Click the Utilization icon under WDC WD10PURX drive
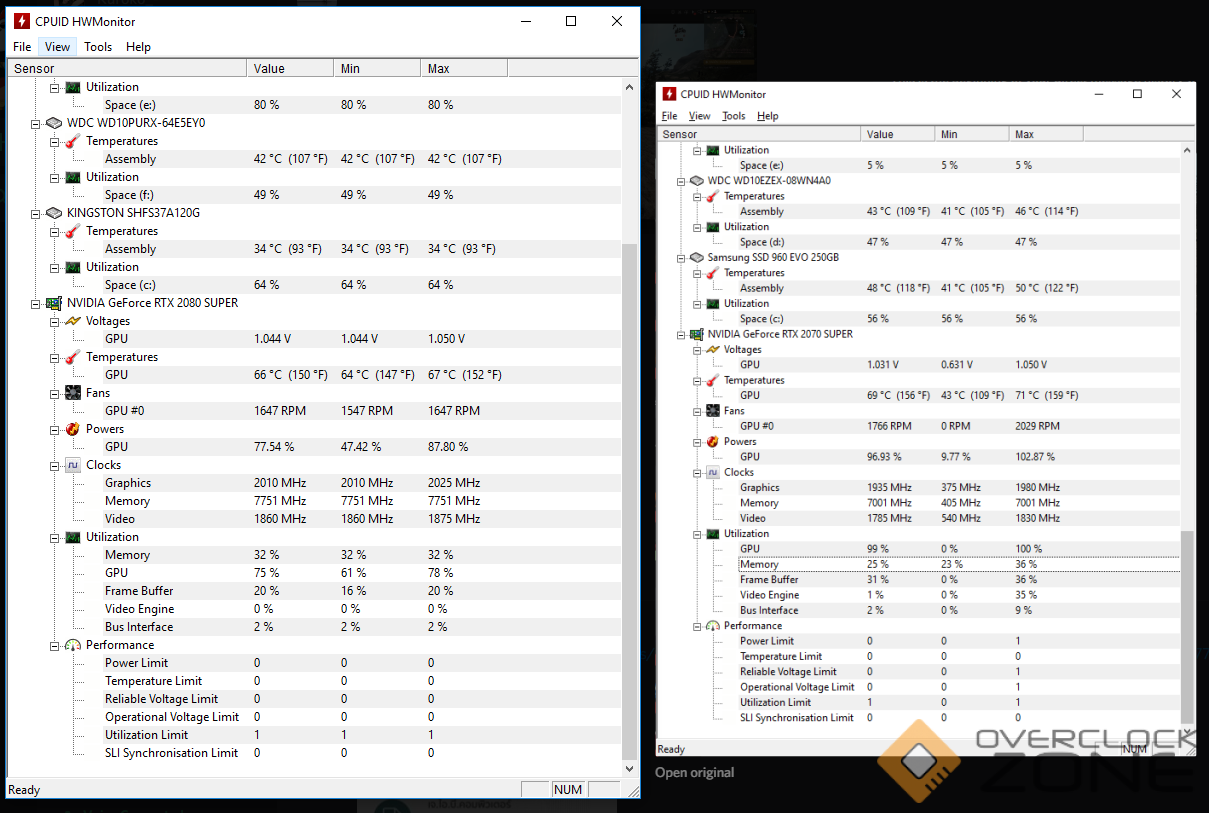This screenshot has width=1209, height=813. click(73, 177)
